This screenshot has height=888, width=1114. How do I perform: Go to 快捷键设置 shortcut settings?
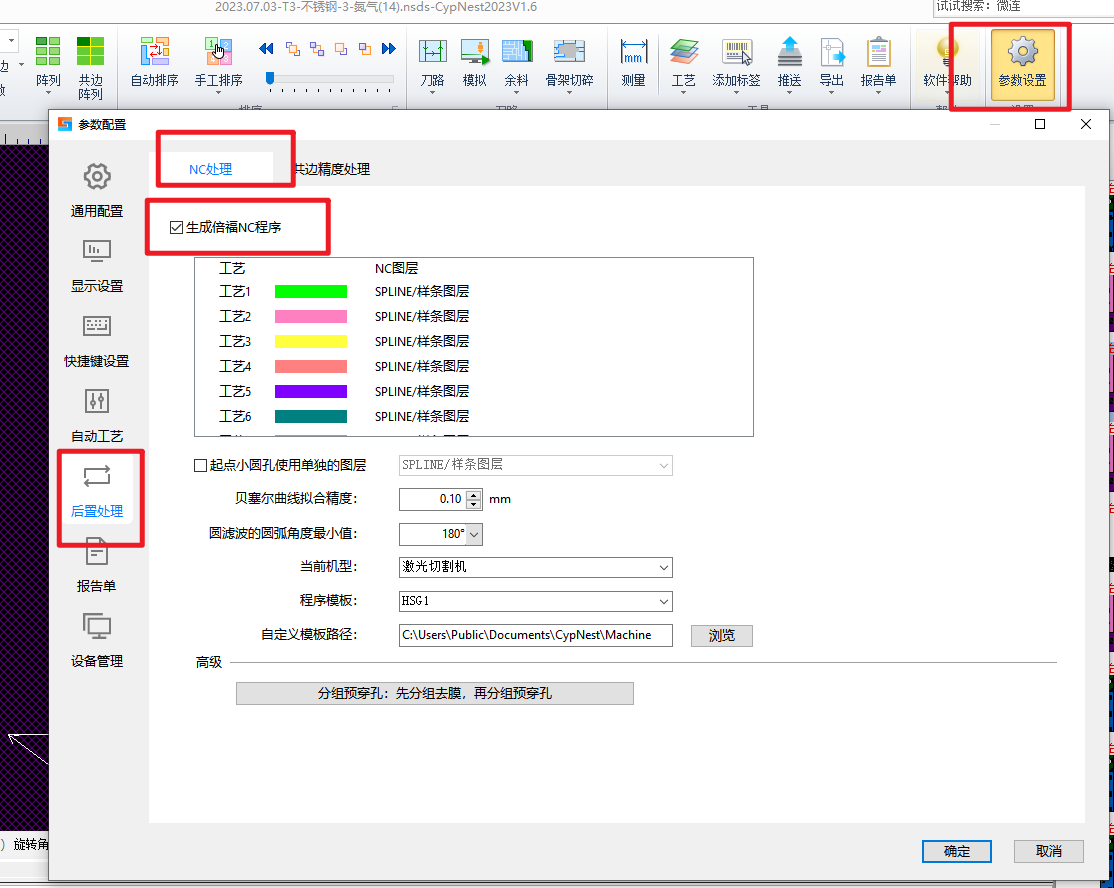tap(97, 341)
